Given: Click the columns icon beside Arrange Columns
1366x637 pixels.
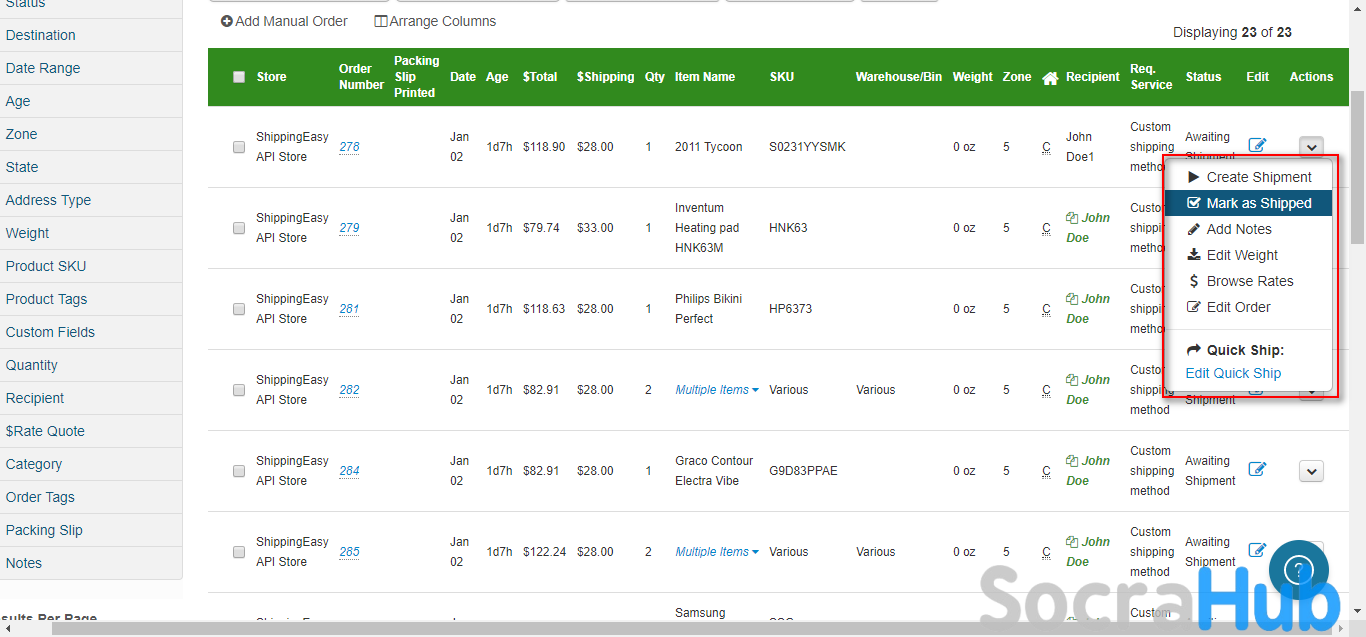Looking at the screenshot, I should click(x=380, y=21).
